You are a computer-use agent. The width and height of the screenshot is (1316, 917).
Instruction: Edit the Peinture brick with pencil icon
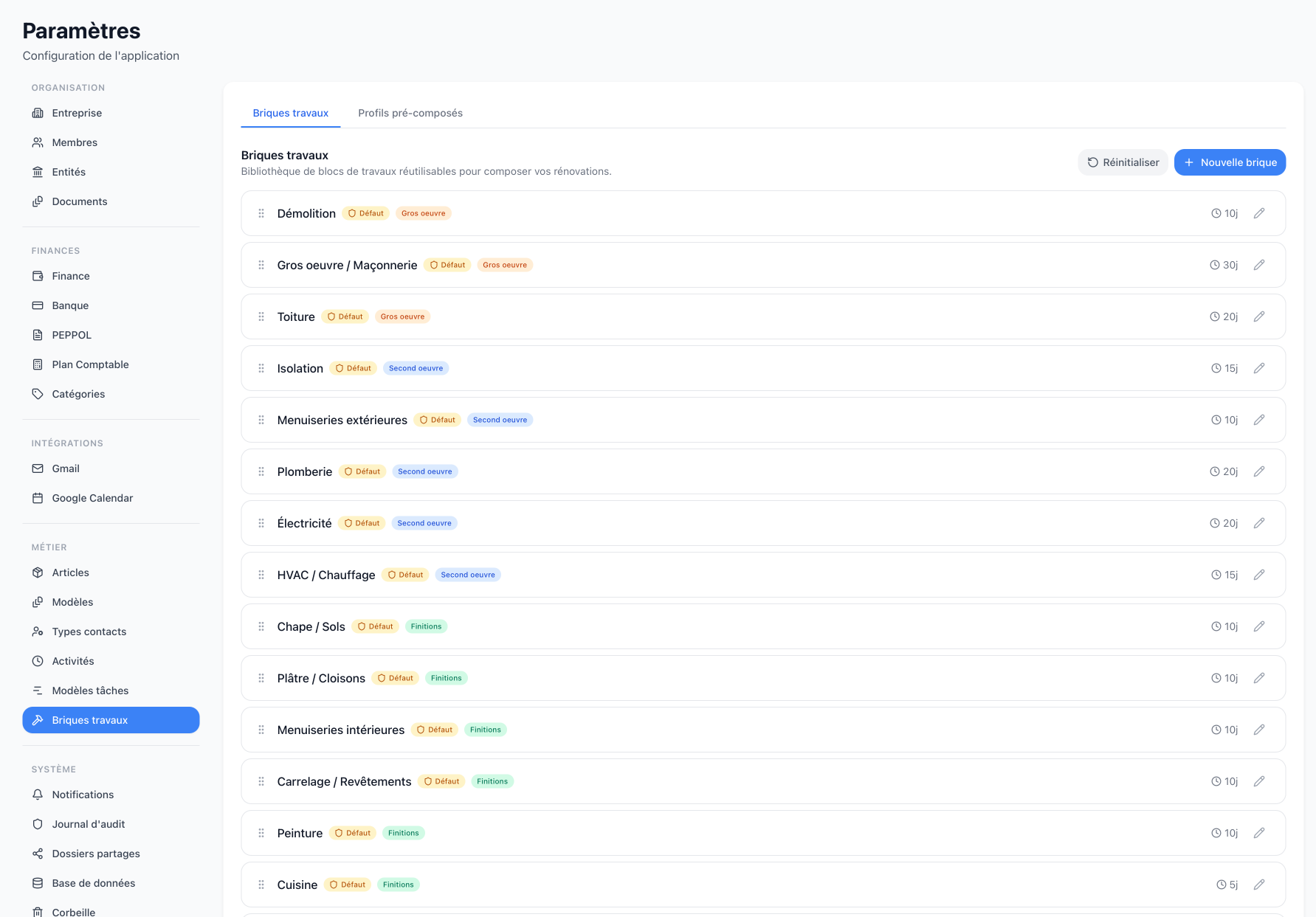coord(1259,833)
